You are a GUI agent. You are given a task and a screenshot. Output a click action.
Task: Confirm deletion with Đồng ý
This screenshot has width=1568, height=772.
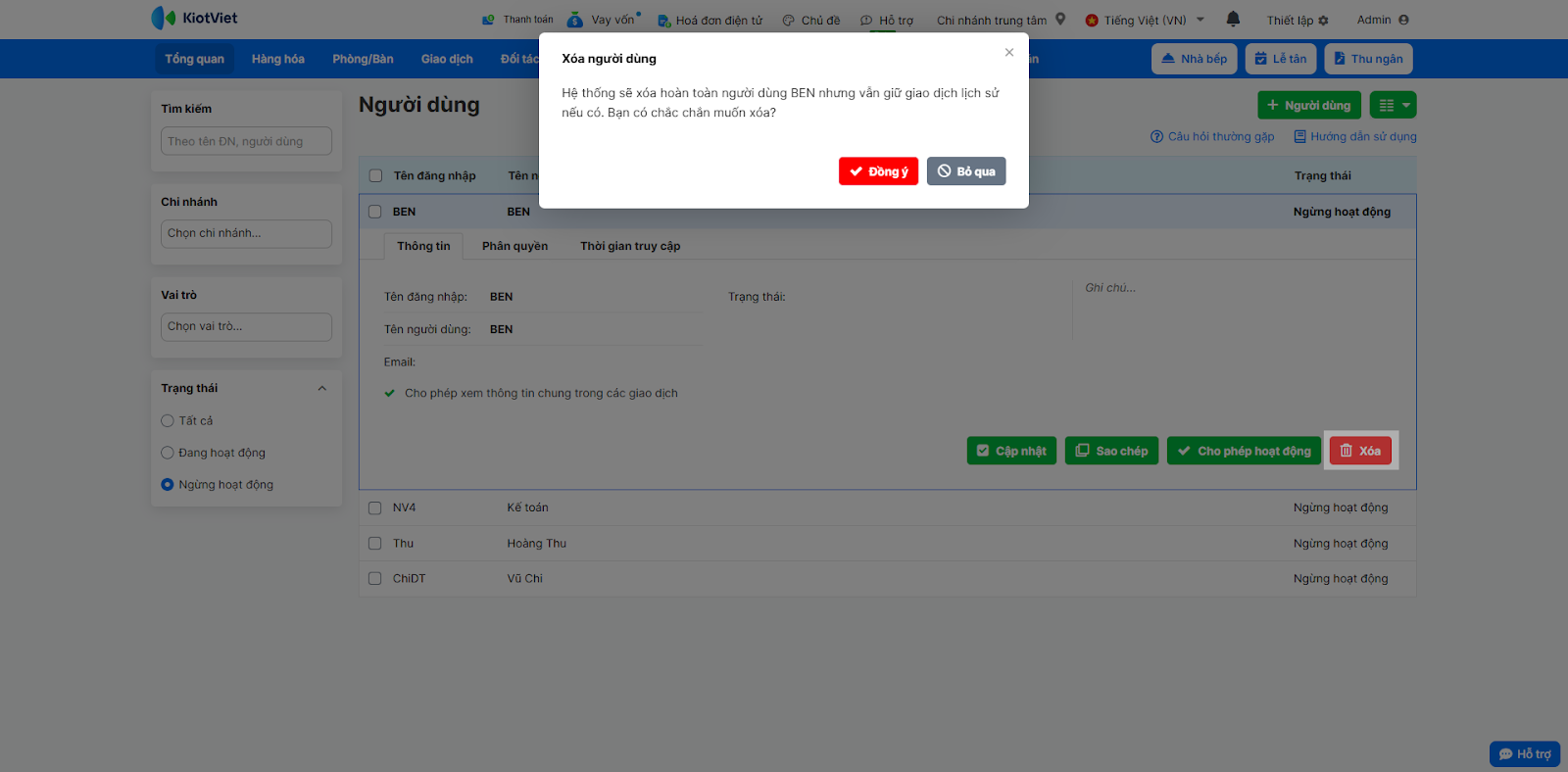coord(879,171)
